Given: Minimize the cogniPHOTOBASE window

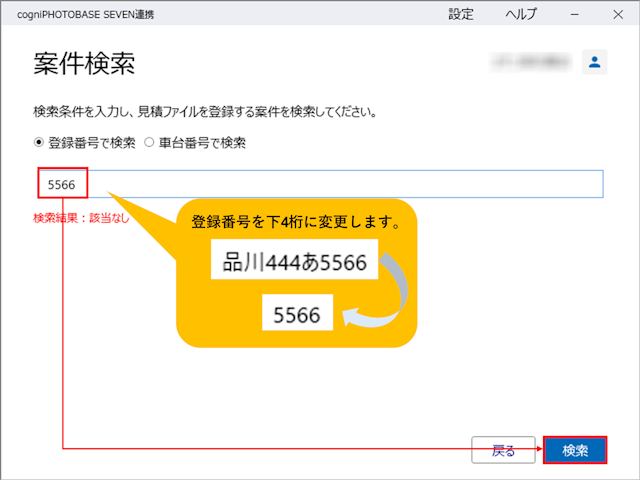Looking at the screenshot, I should coord(575,15).
